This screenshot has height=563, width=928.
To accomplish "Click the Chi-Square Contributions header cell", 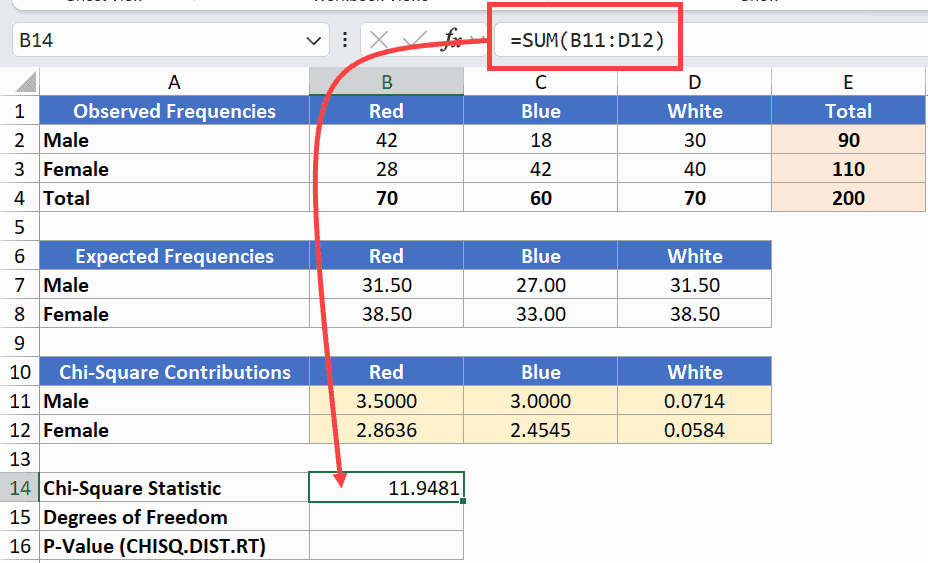I will click(x=174, y=372).
